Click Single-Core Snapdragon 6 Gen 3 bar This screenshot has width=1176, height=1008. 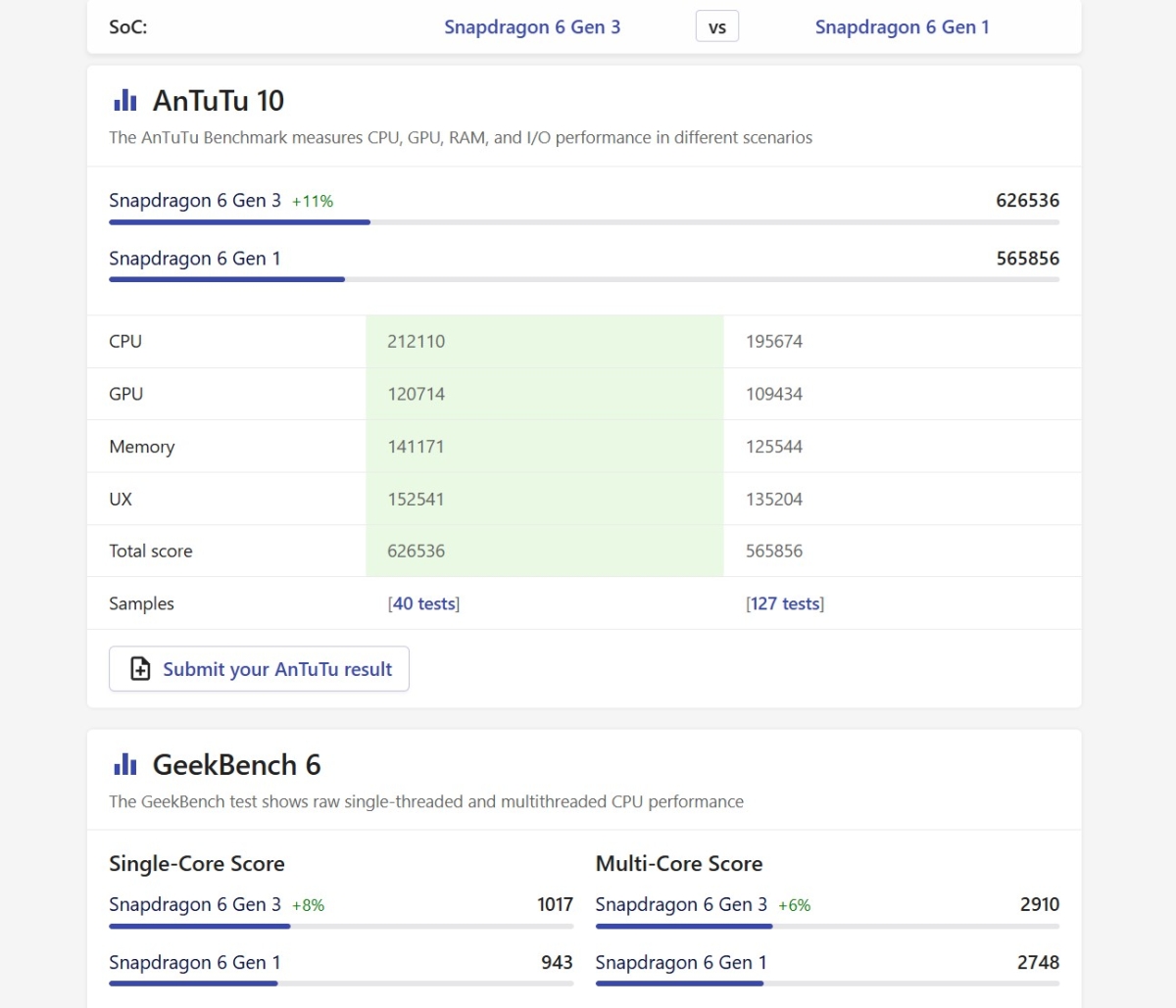coord(340,926)
